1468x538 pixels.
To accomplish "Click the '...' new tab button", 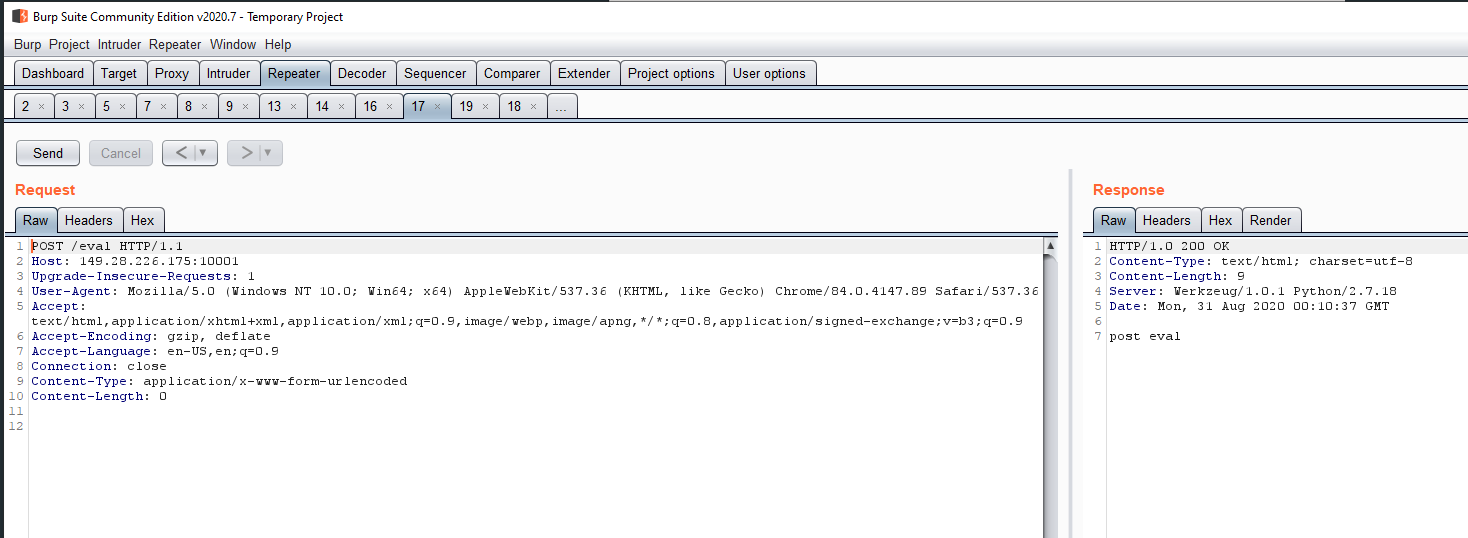I will [x=562, y=106].
